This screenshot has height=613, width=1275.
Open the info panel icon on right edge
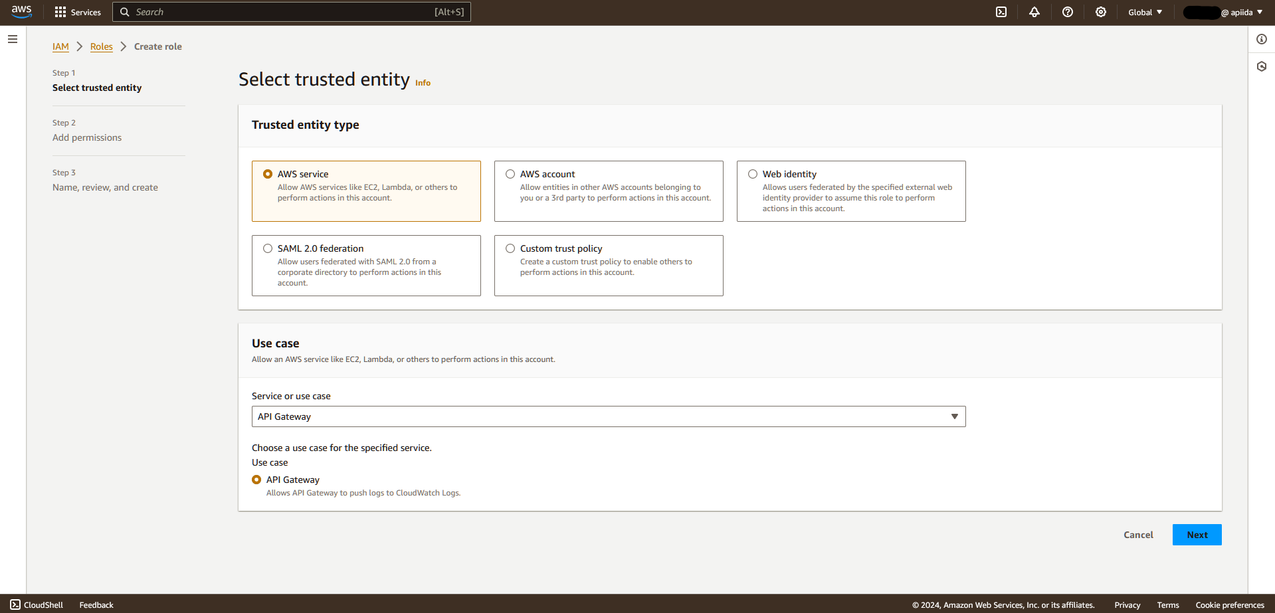[1262, 39]
